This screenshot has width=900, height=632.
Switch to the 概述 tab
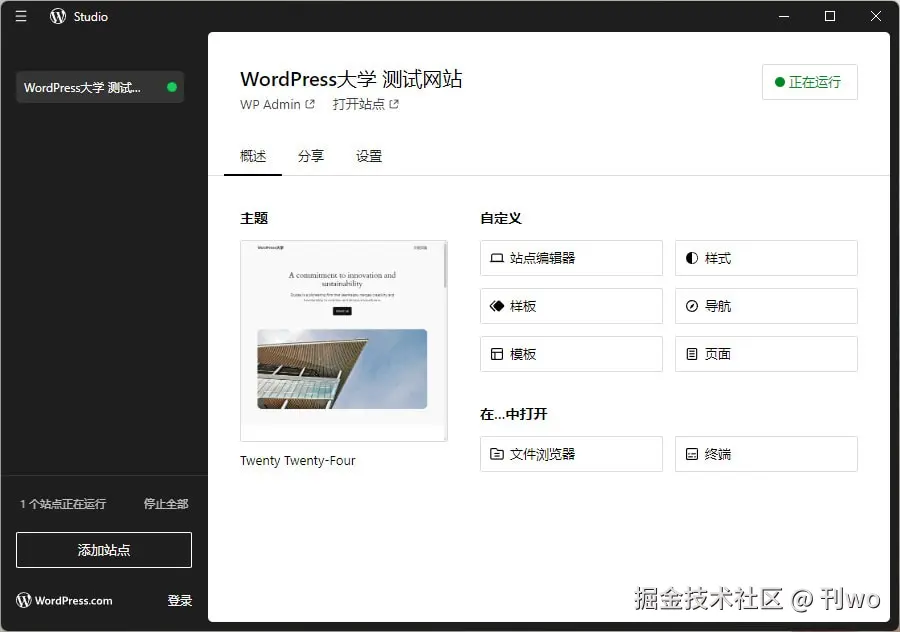253,156
